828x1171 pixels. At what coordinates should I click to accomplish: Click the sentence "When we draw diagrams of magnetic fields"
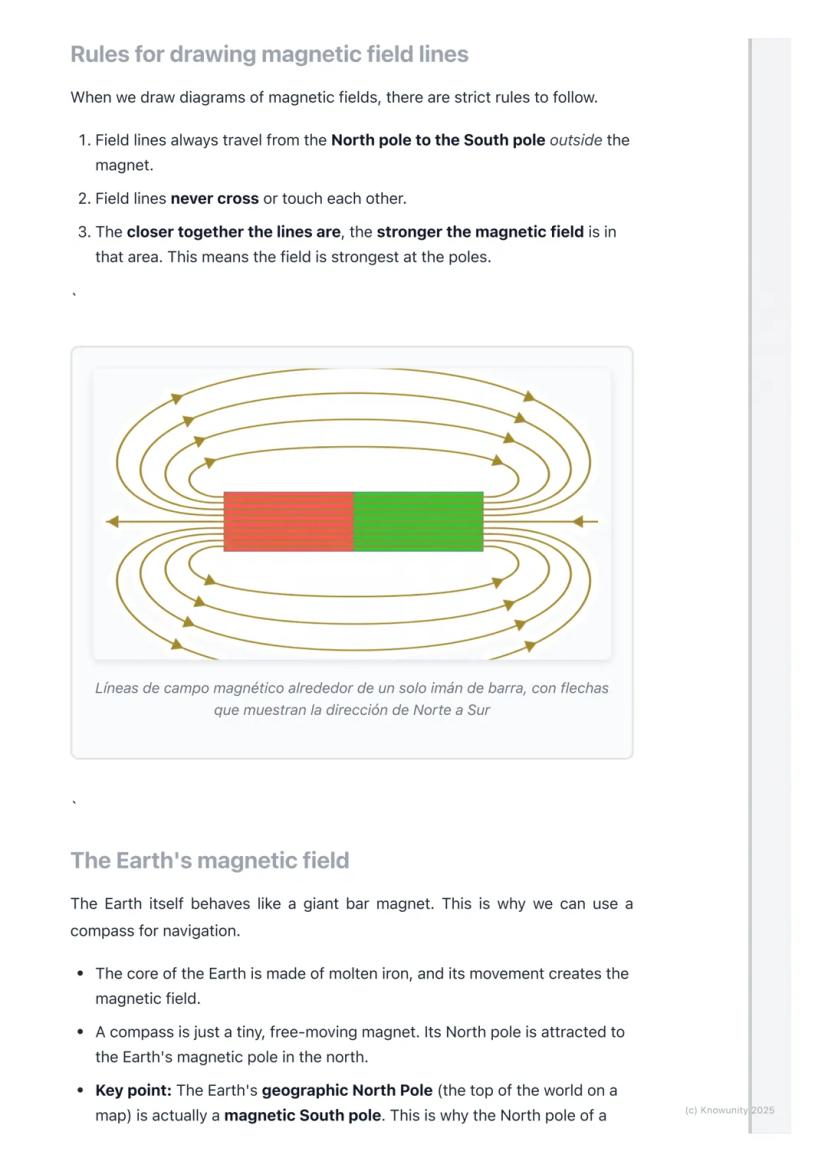tap(334, 98)
